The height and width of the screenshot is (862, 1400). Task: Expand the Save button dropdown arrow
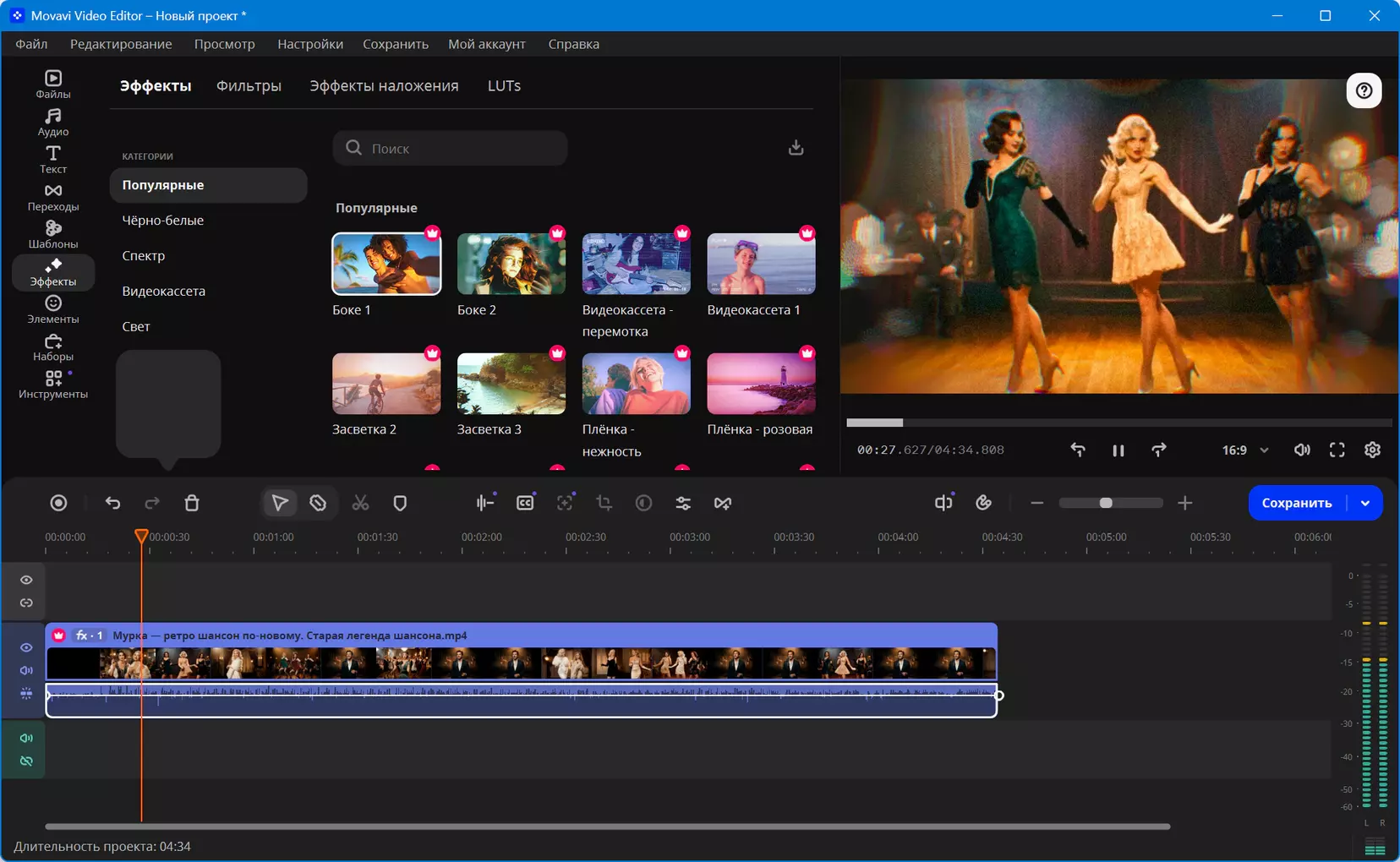coord(1364,503)
